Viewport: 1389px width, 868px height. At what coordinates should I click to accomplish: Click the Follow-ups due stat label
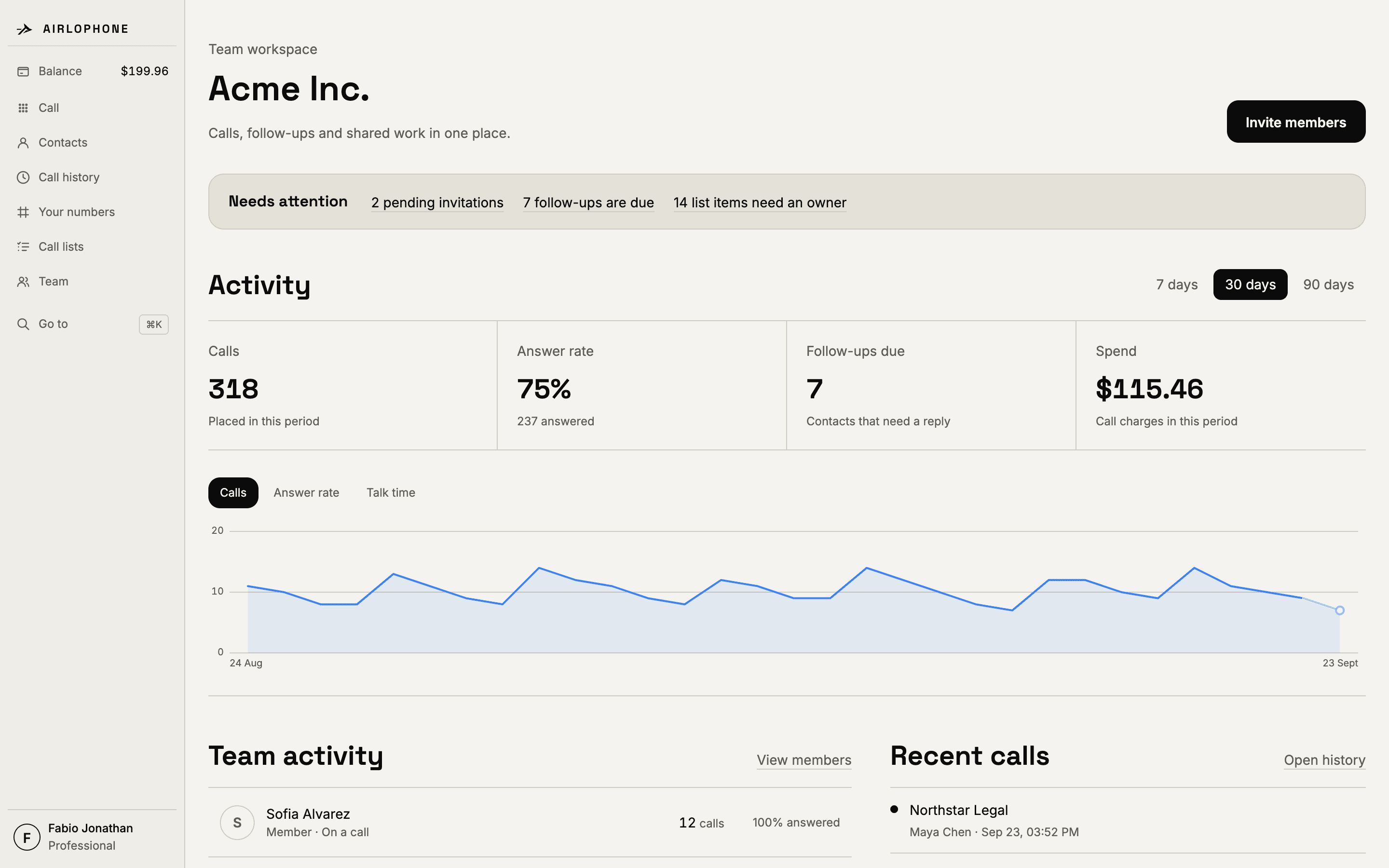[855, 352]
